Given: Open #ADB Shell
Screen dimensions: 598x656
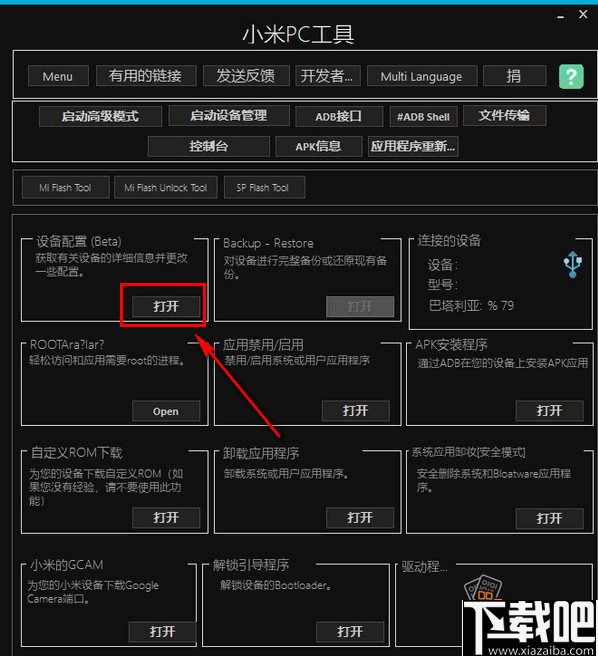Looking at the screenshot, I should [x=423, y=116].
